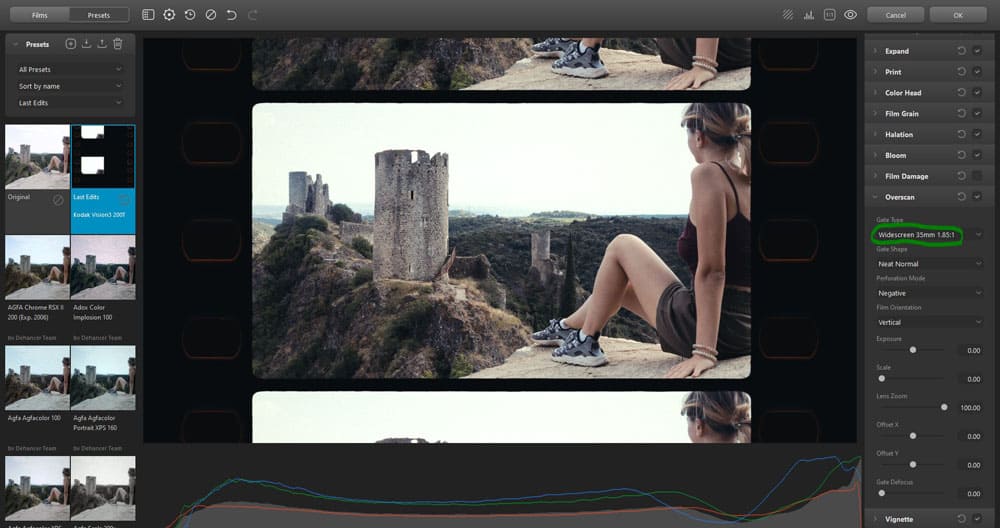Collapse the Presets panel header

[15, 45]
